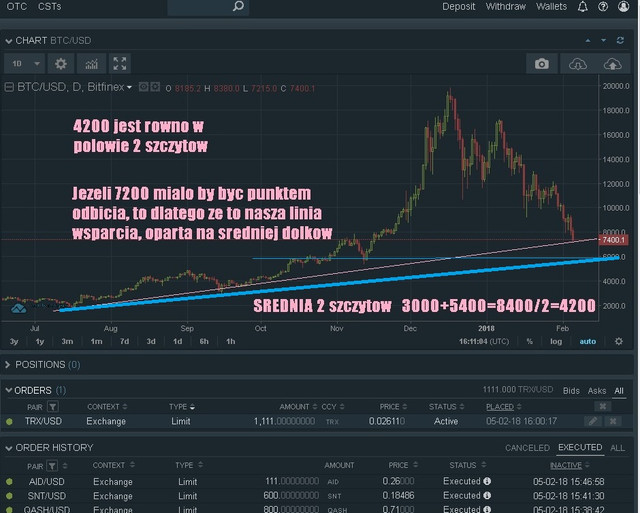This screenshot has width=640, height=513.
Task: Open the user account profile icon
Action: pos(623,7)
